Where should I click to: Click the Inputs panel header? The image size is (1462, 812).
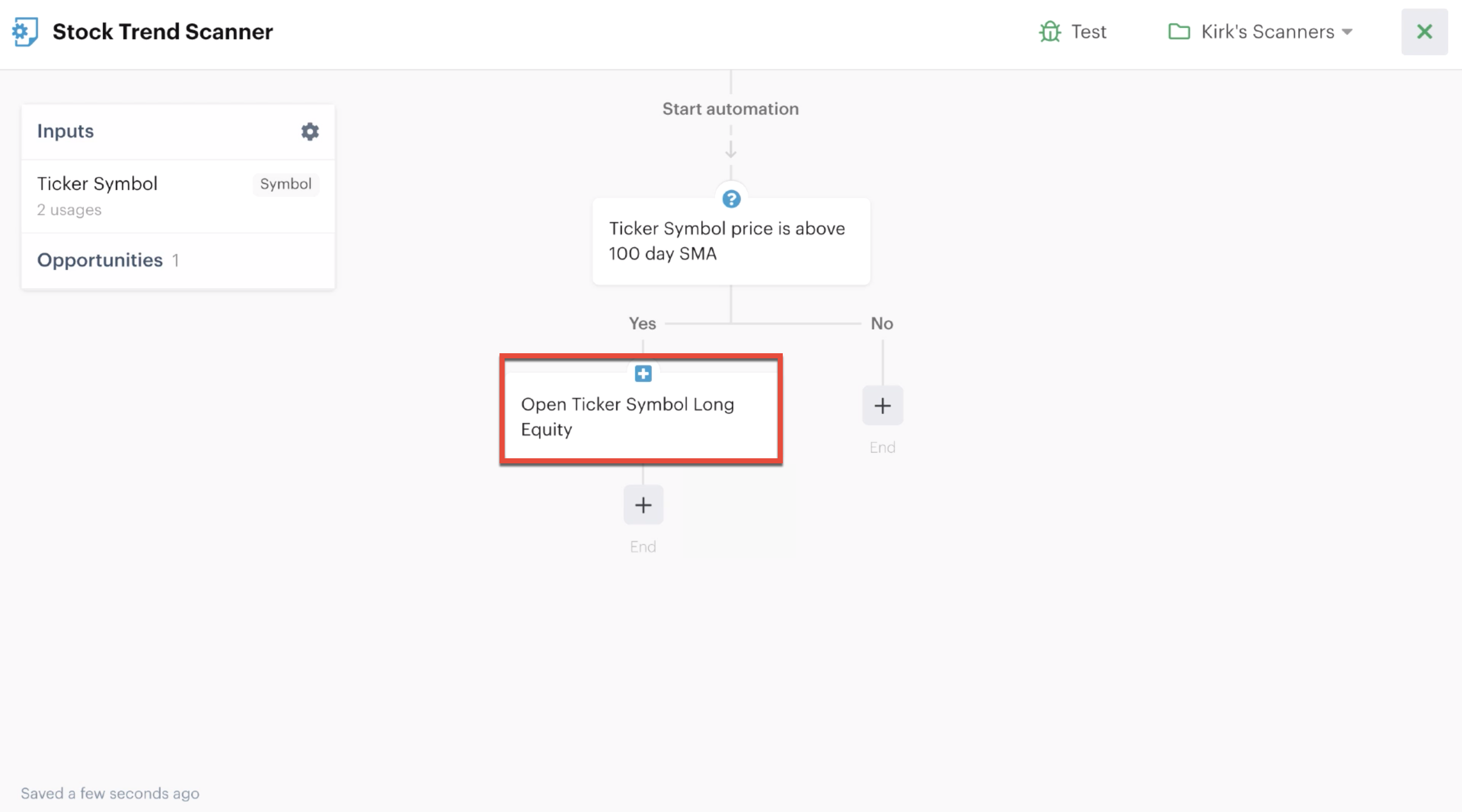coord(178,131)
